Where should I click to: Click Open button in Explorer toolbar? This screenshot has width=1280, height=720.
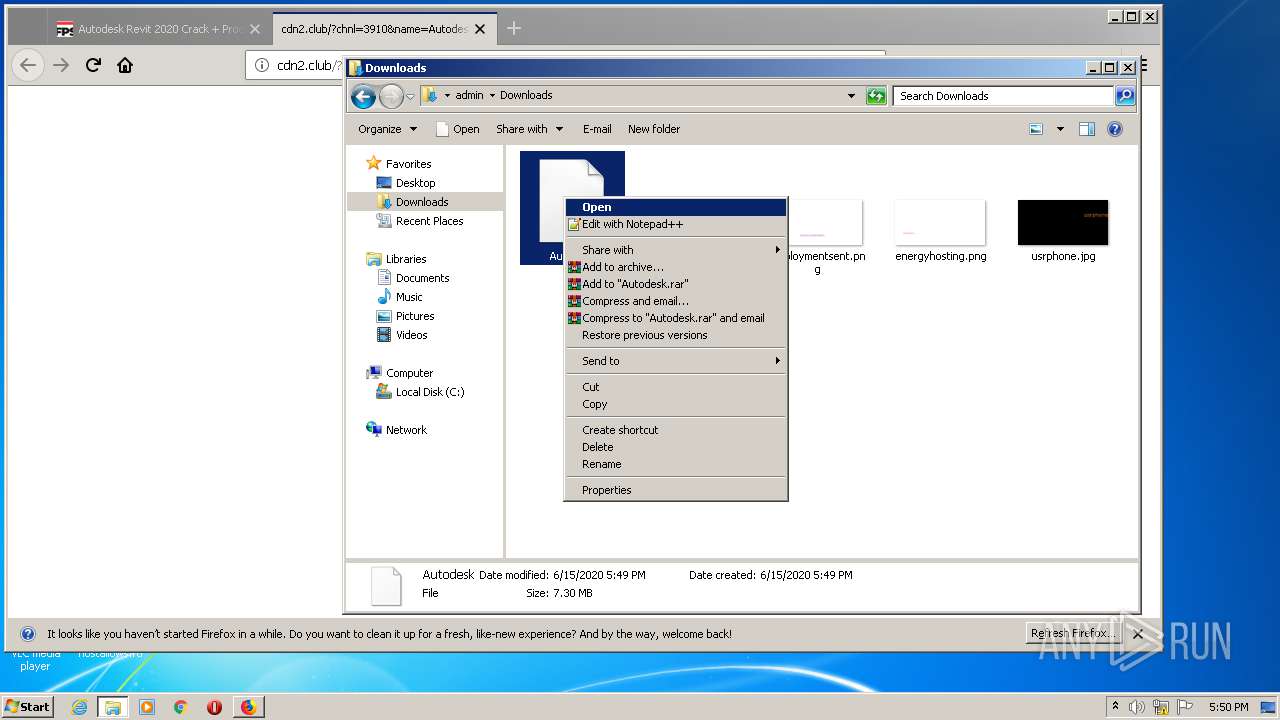pos(458,129)
